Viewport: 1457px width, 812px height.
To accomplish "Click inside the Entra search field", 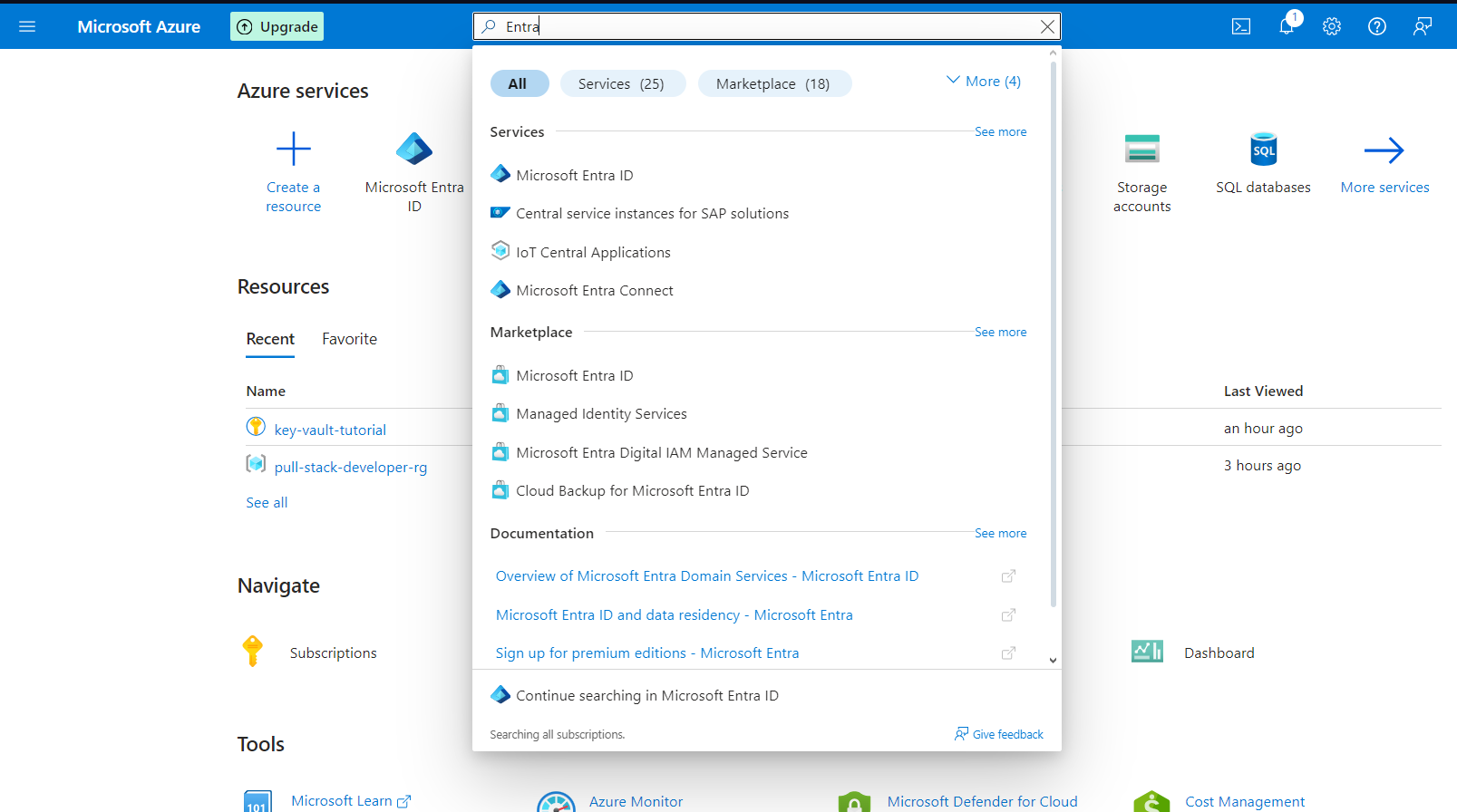I will [766, 26].
